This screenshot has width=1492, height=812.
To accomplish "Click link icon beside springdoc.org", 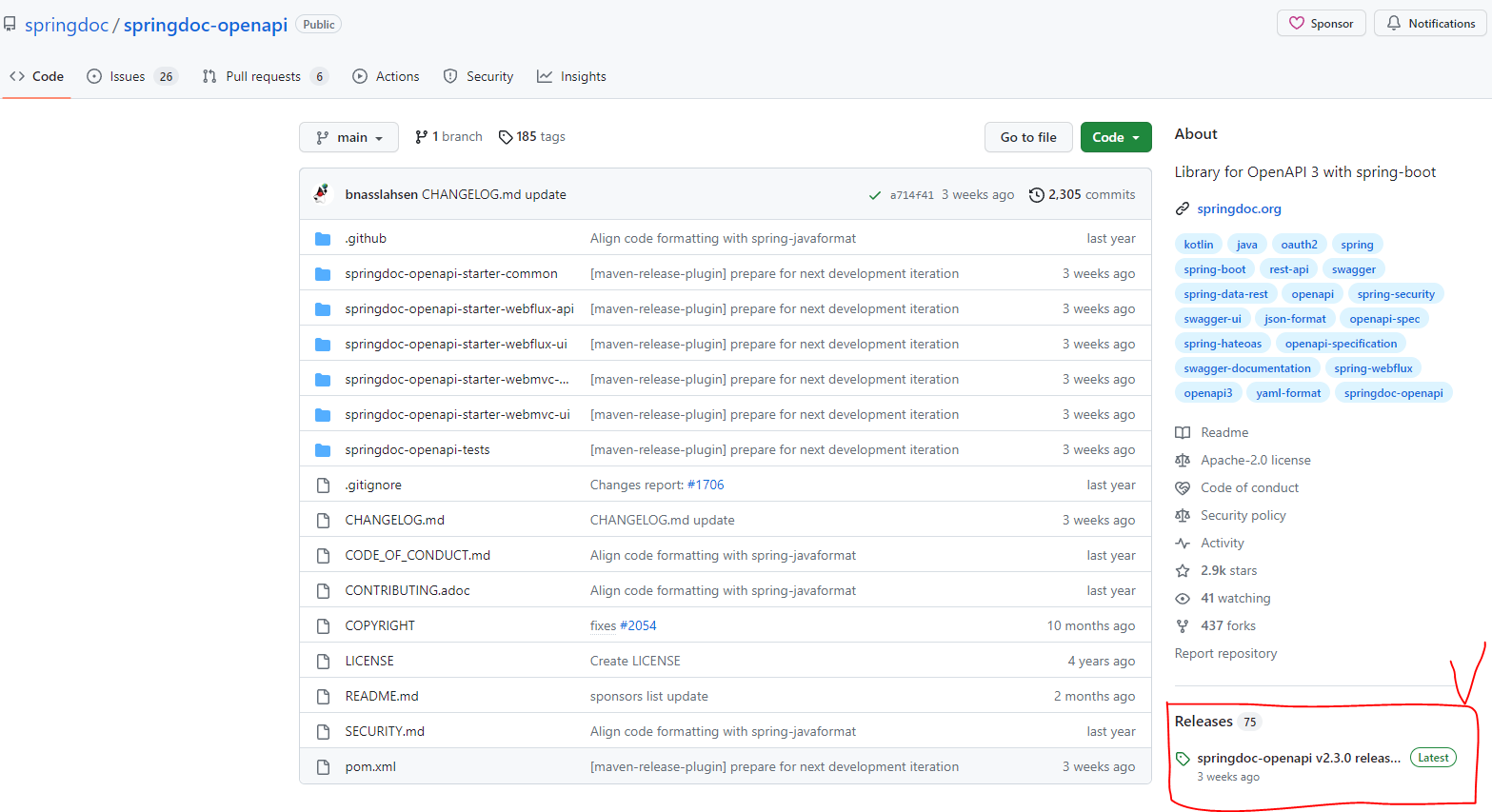I will point(1183,209).
